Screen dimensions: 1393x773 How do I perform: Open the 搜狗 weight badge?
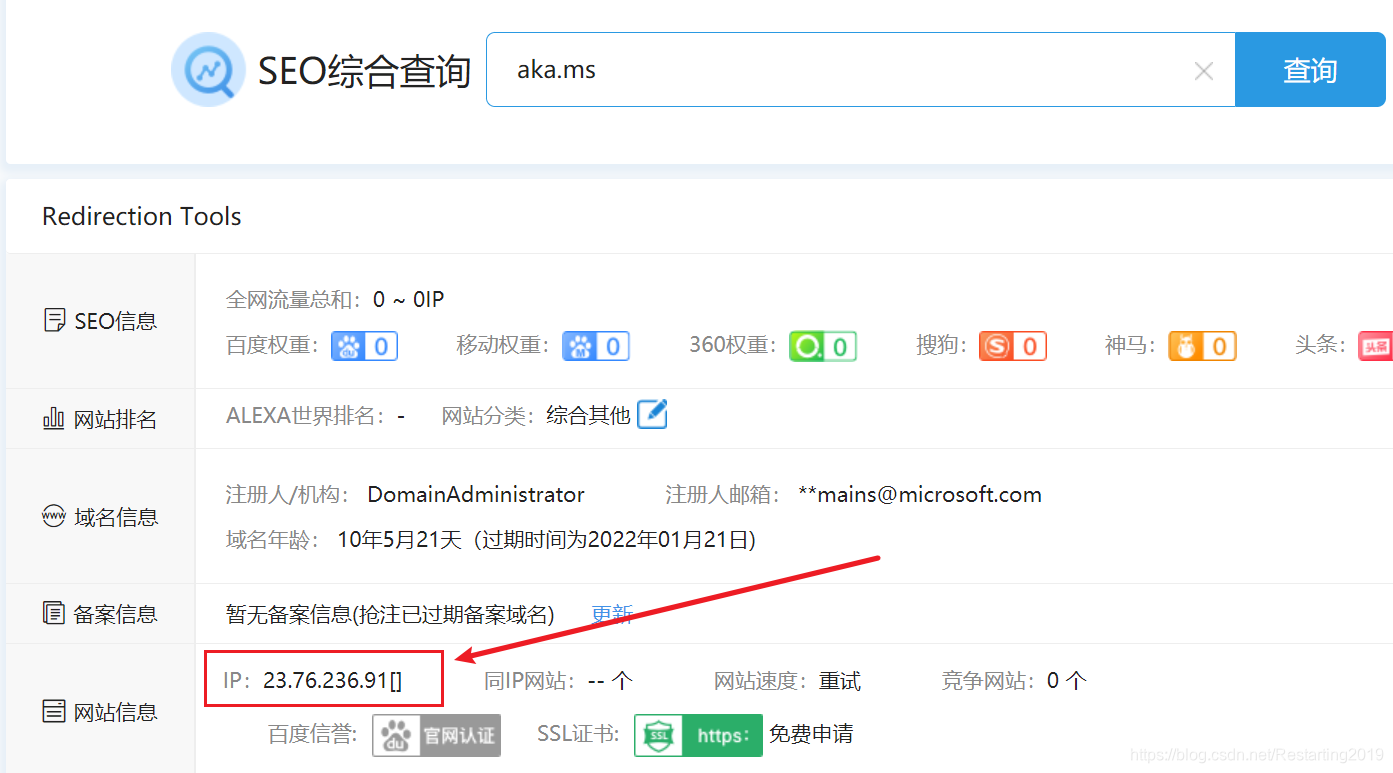pyautogui.click(x=1012, y=346)
